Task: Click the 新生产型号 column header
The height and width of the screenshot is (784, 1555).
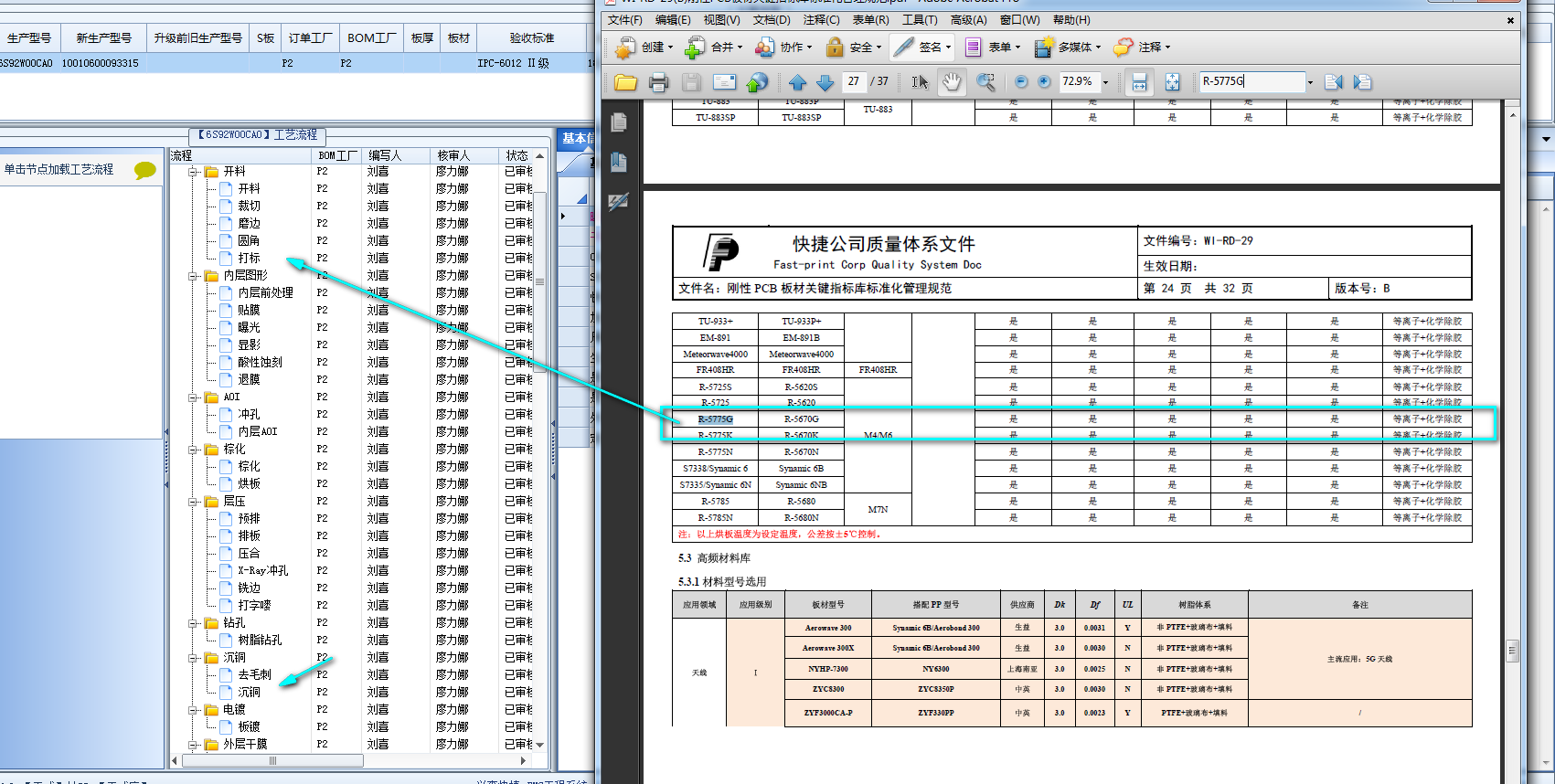Action: [103, 38]
